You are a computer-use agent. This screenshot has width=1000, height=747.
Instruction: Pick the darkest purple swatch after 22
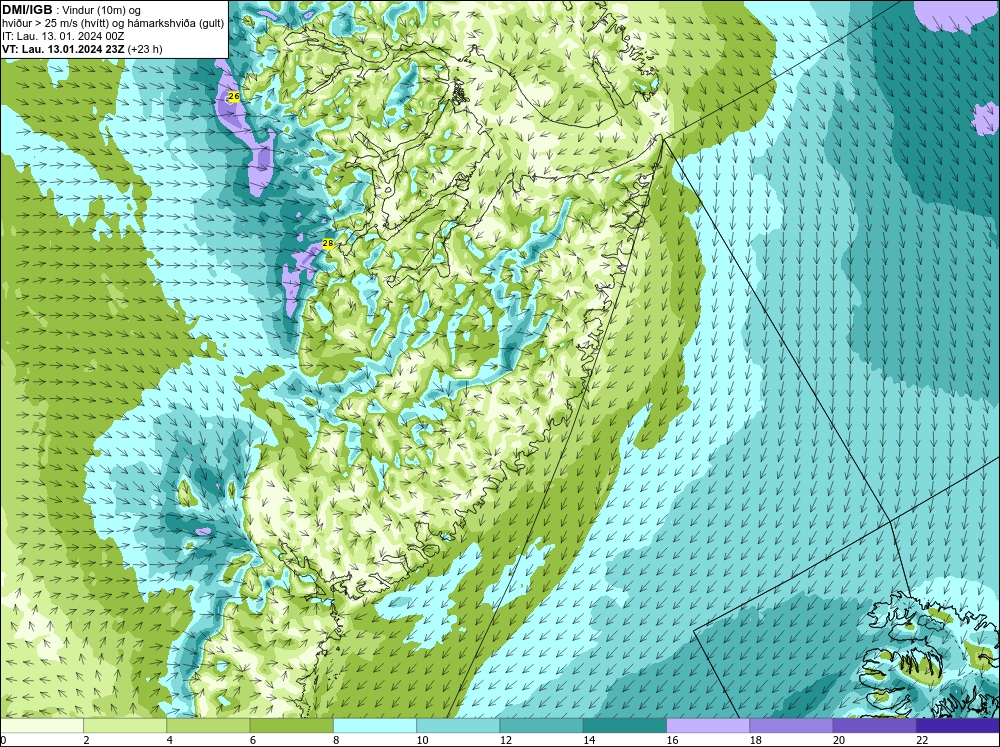tap(958, 726)
